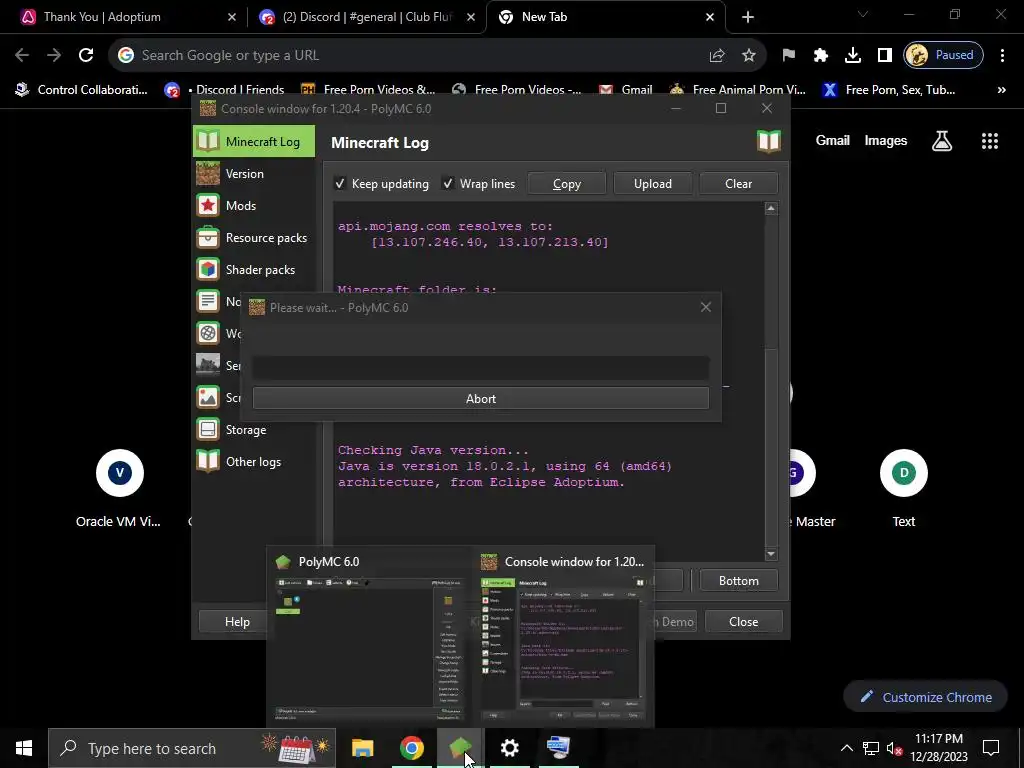
Task: Open the Storage page icon
Action: [208, 430]
